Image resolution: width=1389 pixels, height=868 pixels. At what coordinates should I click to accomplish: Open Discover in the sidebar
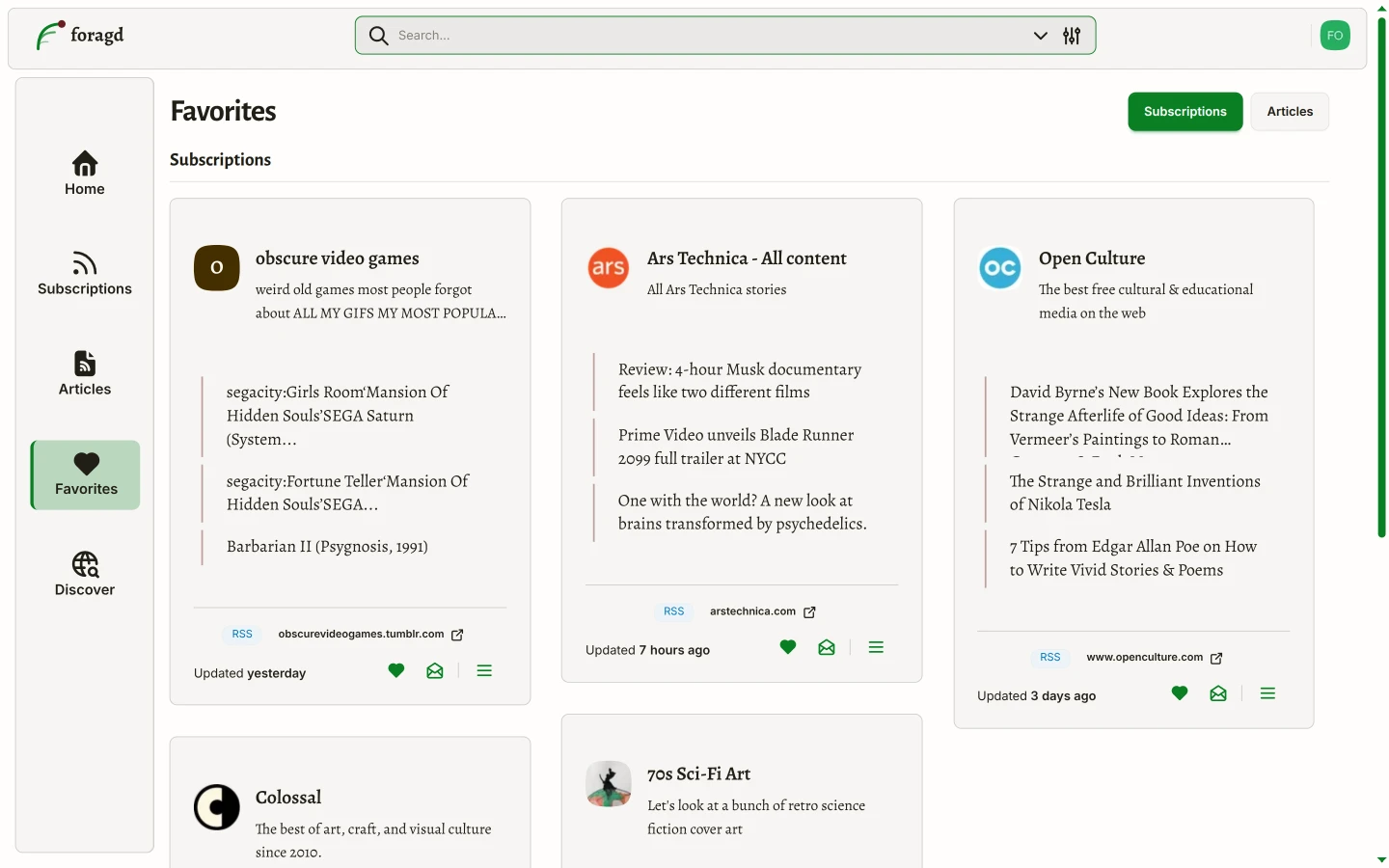coord(85,575)
